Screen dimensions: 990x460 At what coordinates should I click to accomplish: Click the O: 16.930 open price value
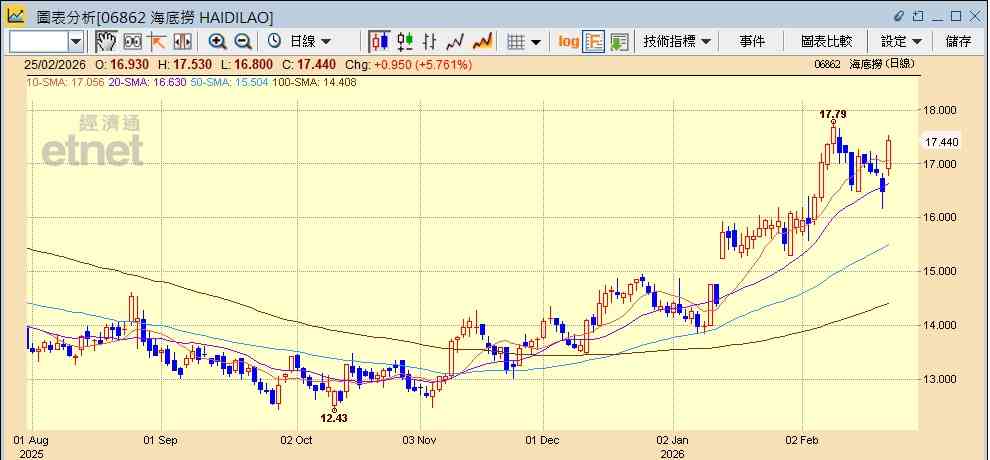point(122,64)
